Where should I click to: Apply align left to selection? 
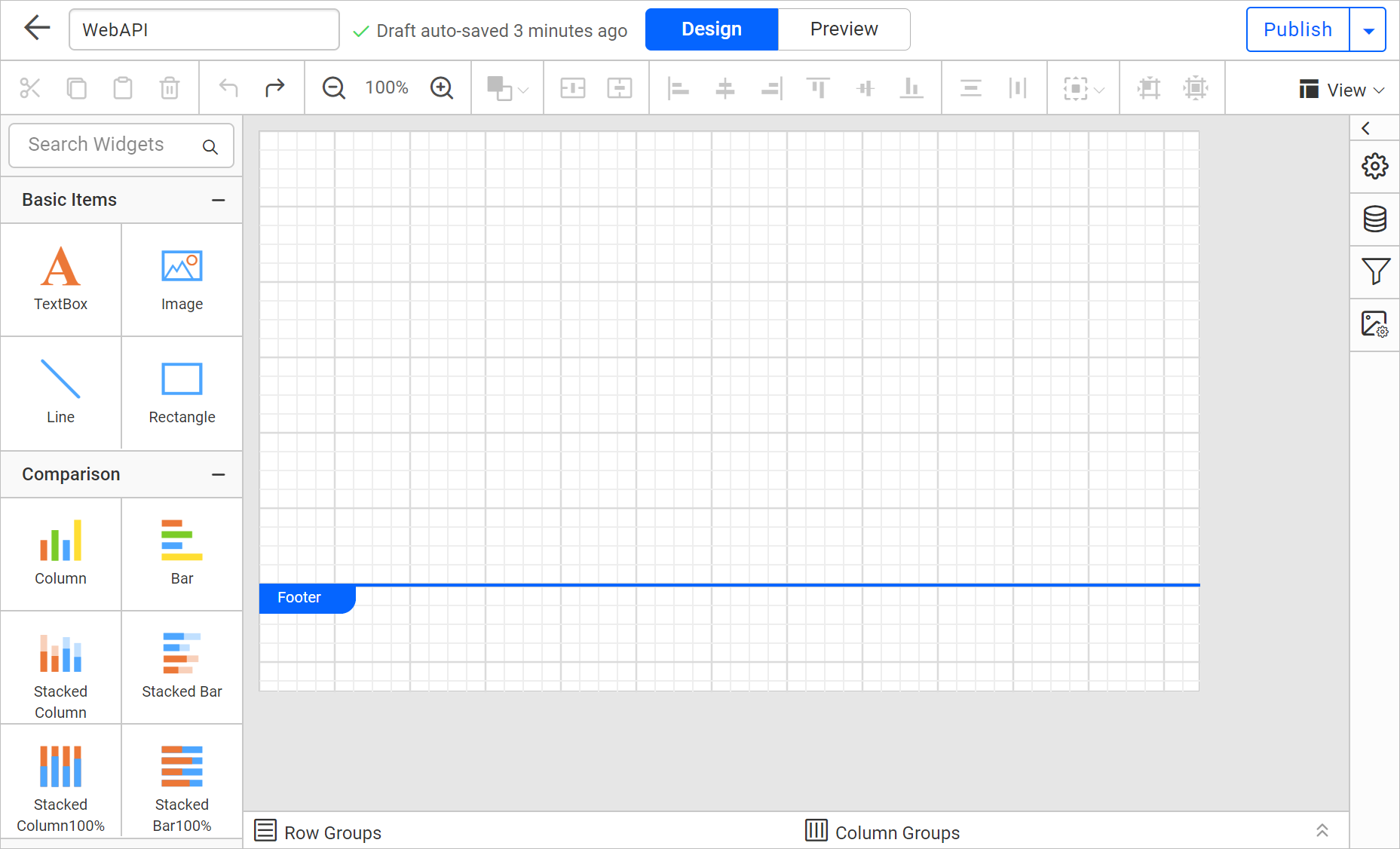(x=678, y=87)
